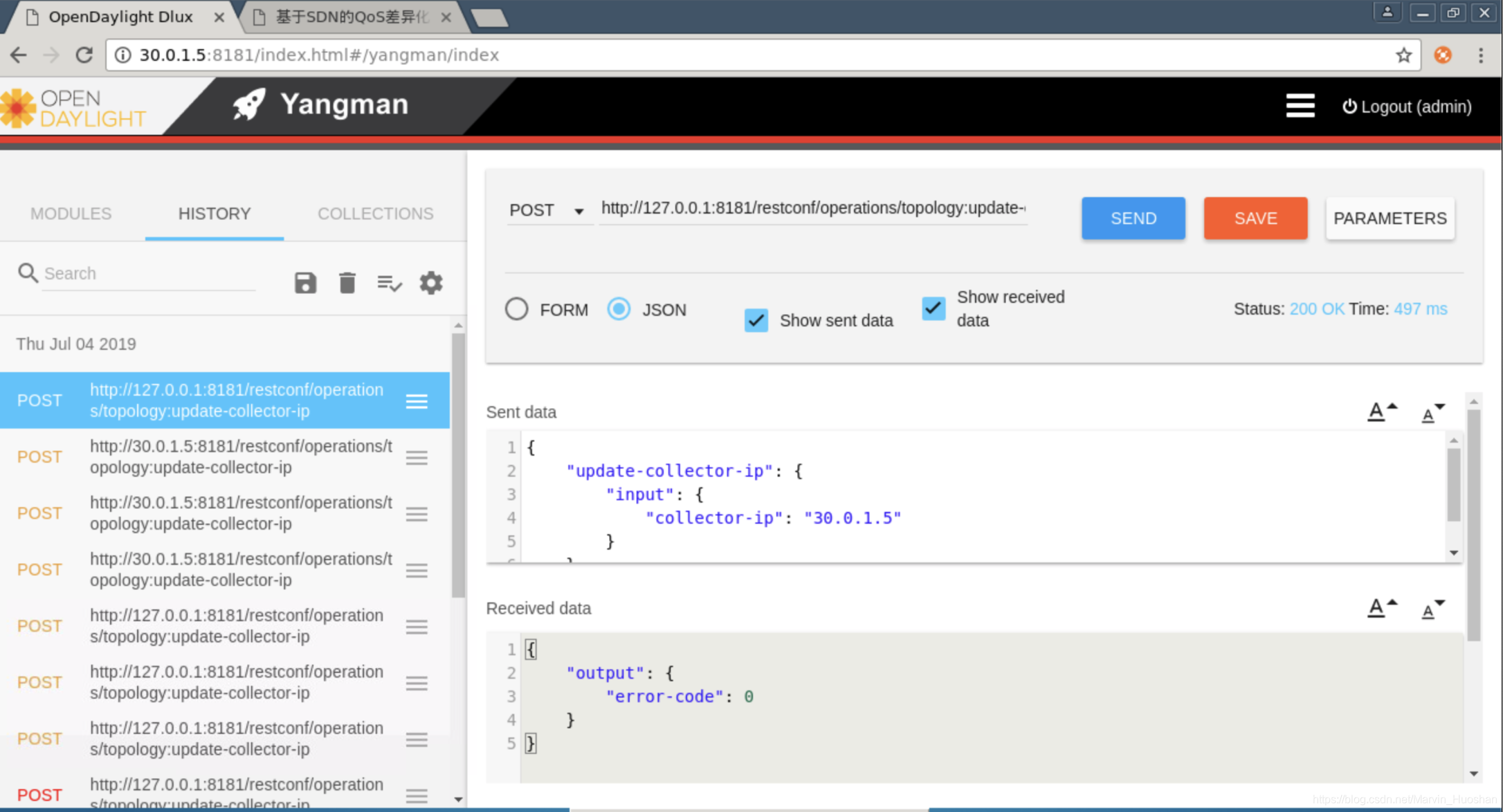Increase font size in Sent data
The height and width of the screenshot is (812, 1503).
[1381, 412]
